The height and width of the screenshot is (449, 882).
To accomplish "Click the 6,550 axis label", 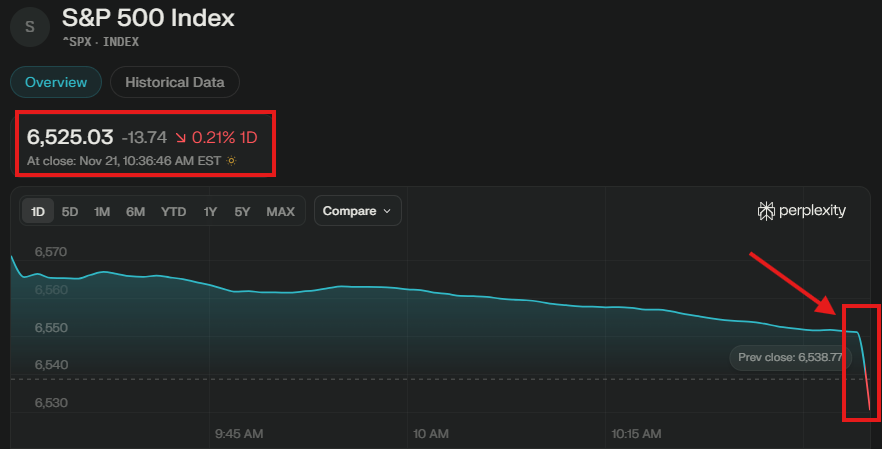I will (51, 327).
